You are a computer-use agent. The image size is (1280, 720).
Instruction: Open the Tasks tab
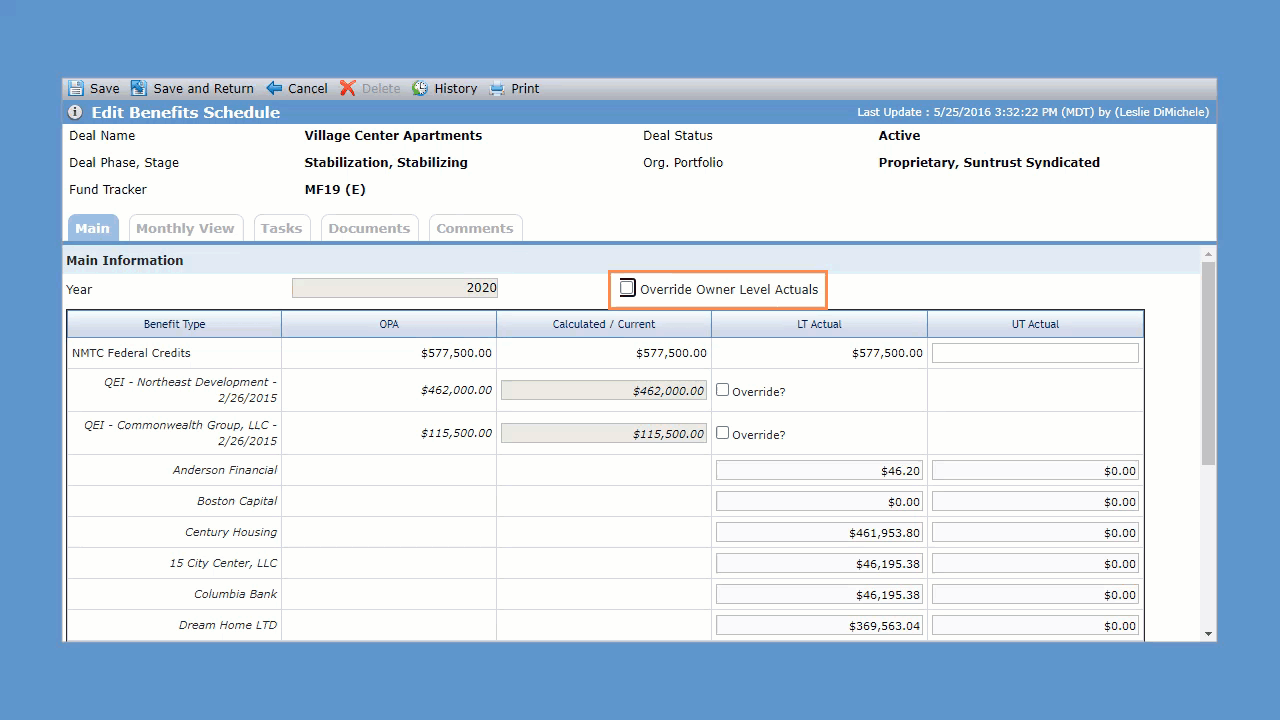point(281,228)
